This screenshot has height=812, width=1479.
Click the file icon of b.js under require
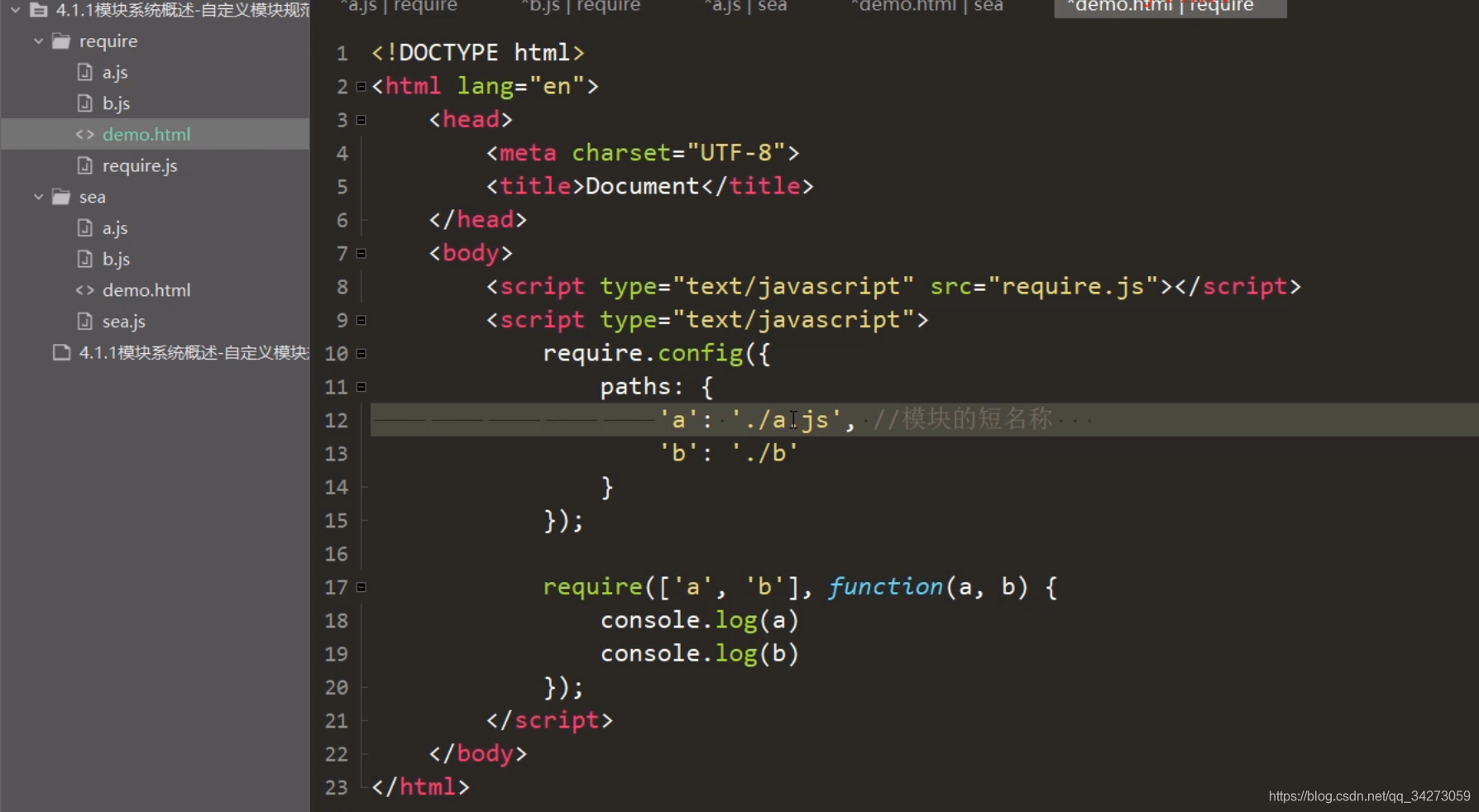tap(84, 103)
